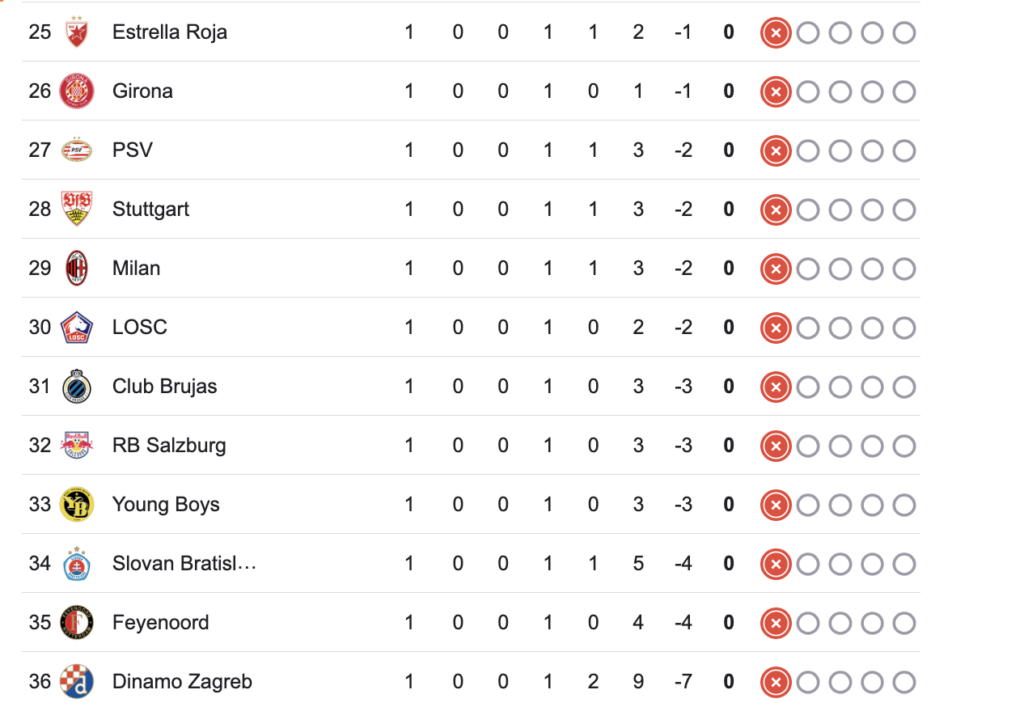This screenshot has width=1024, height=728.
Task: Click the Feyenoord club crest
Action: tap(76, 622)
